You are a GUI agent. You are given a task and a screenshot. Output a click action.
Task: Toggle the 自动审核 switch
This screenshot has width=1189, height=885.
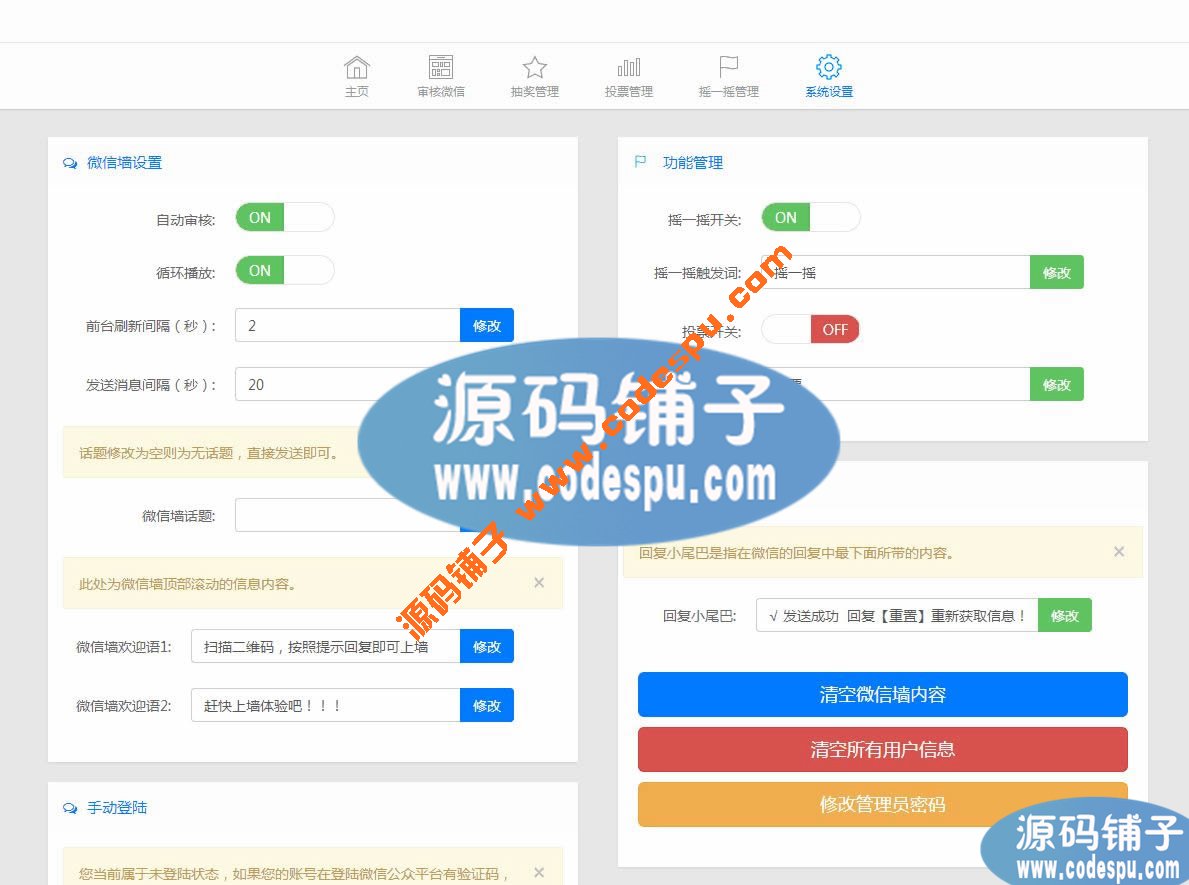tap(284, 218)
